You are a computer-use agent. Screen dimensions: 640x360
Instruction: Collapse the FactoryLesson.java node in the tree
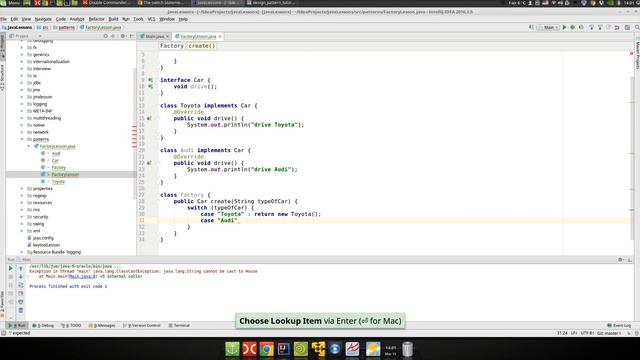coord(29,146)
